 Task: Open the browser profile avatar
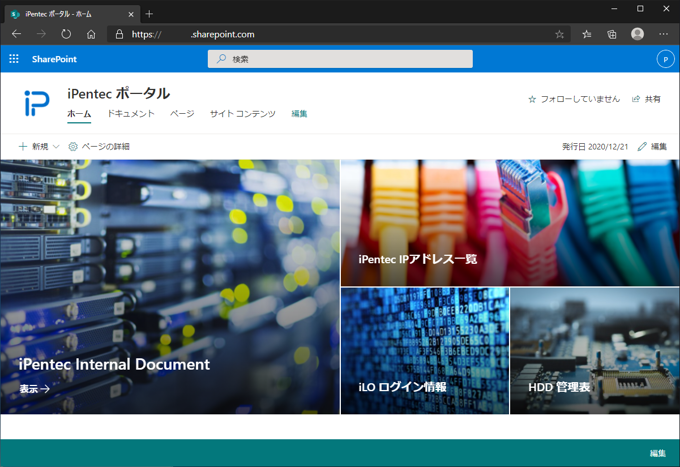[x=637, y=34]
